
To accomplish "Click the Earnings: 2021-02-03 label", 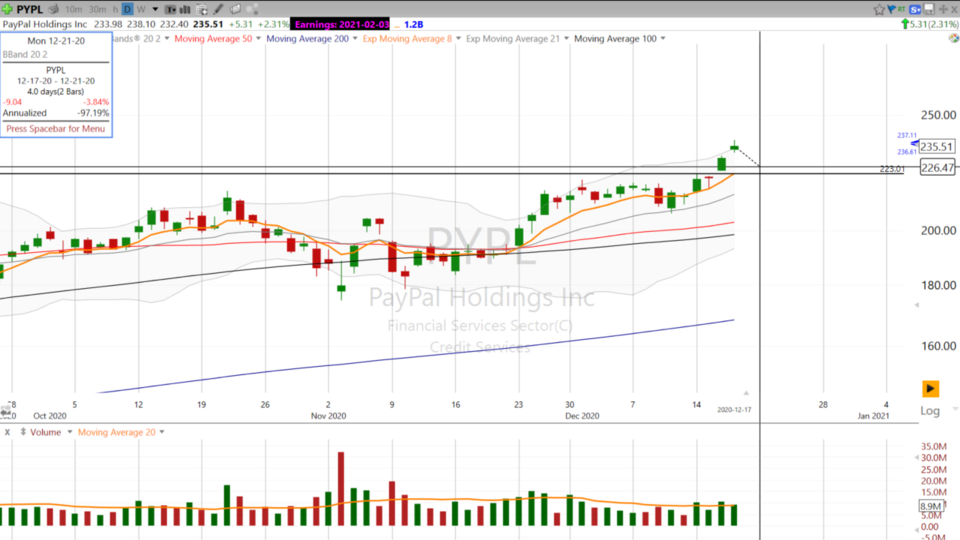I will [342, 24].
